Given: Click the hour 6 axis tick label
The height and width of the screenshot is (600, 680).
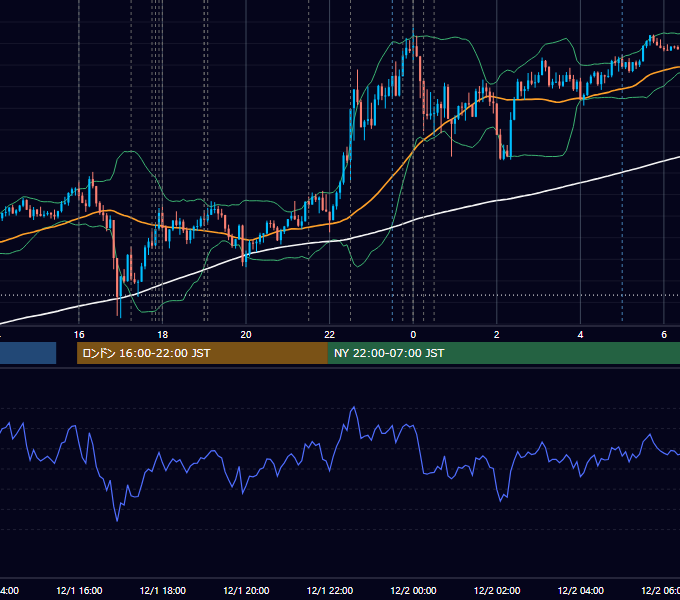Looking at the screenshot, I should pyautogui.click(x=664, y=335).
